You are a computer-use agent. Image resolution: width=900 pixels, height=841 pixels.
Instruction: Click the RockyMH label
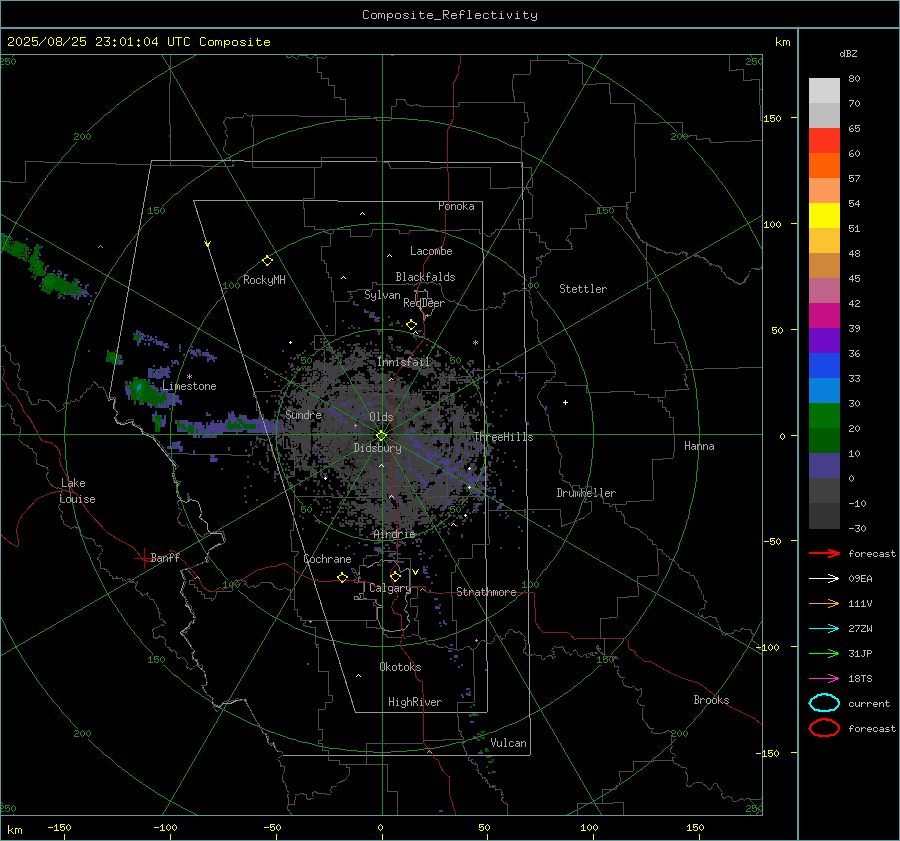(x=264, y=280)
